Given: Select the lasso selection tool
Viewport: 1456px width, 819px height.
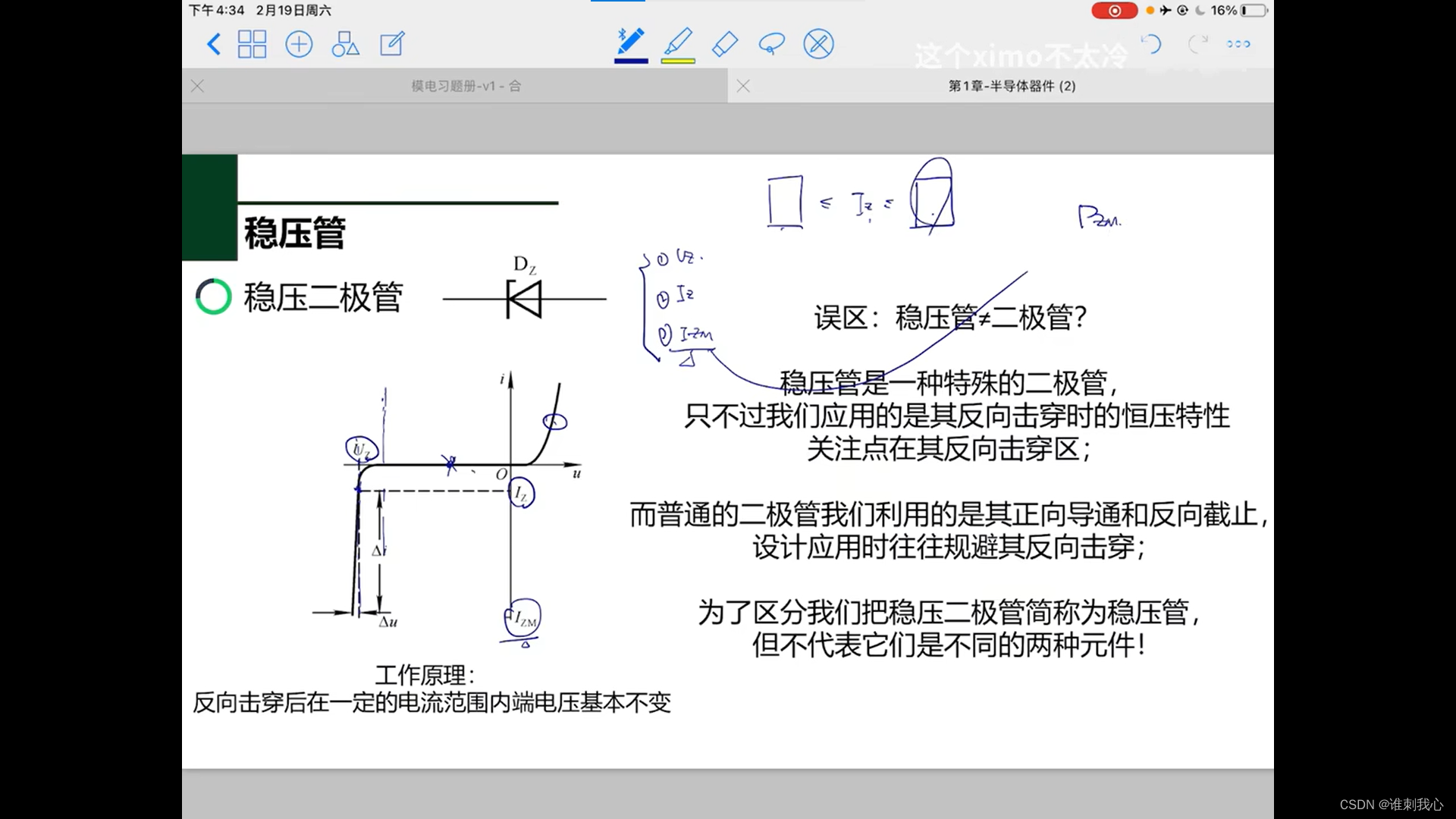Looking at the screenshot, I should [771, 44].
